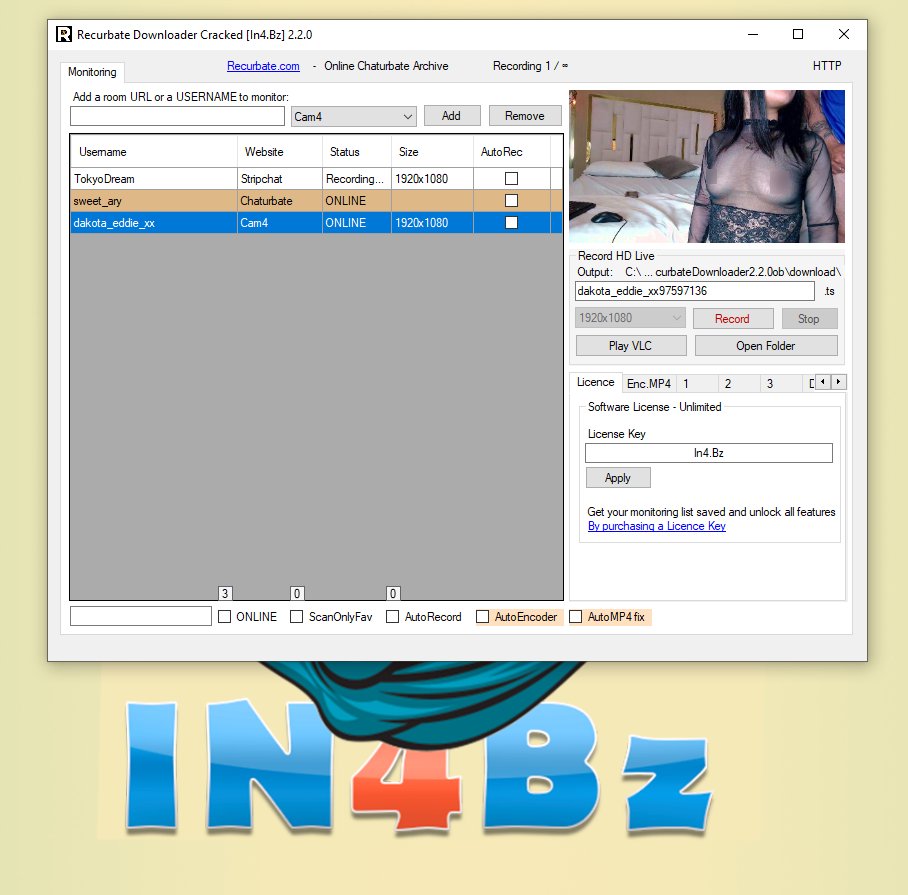Click the Add button
Screen dimensions: 908x895
(x=452, y=116)
